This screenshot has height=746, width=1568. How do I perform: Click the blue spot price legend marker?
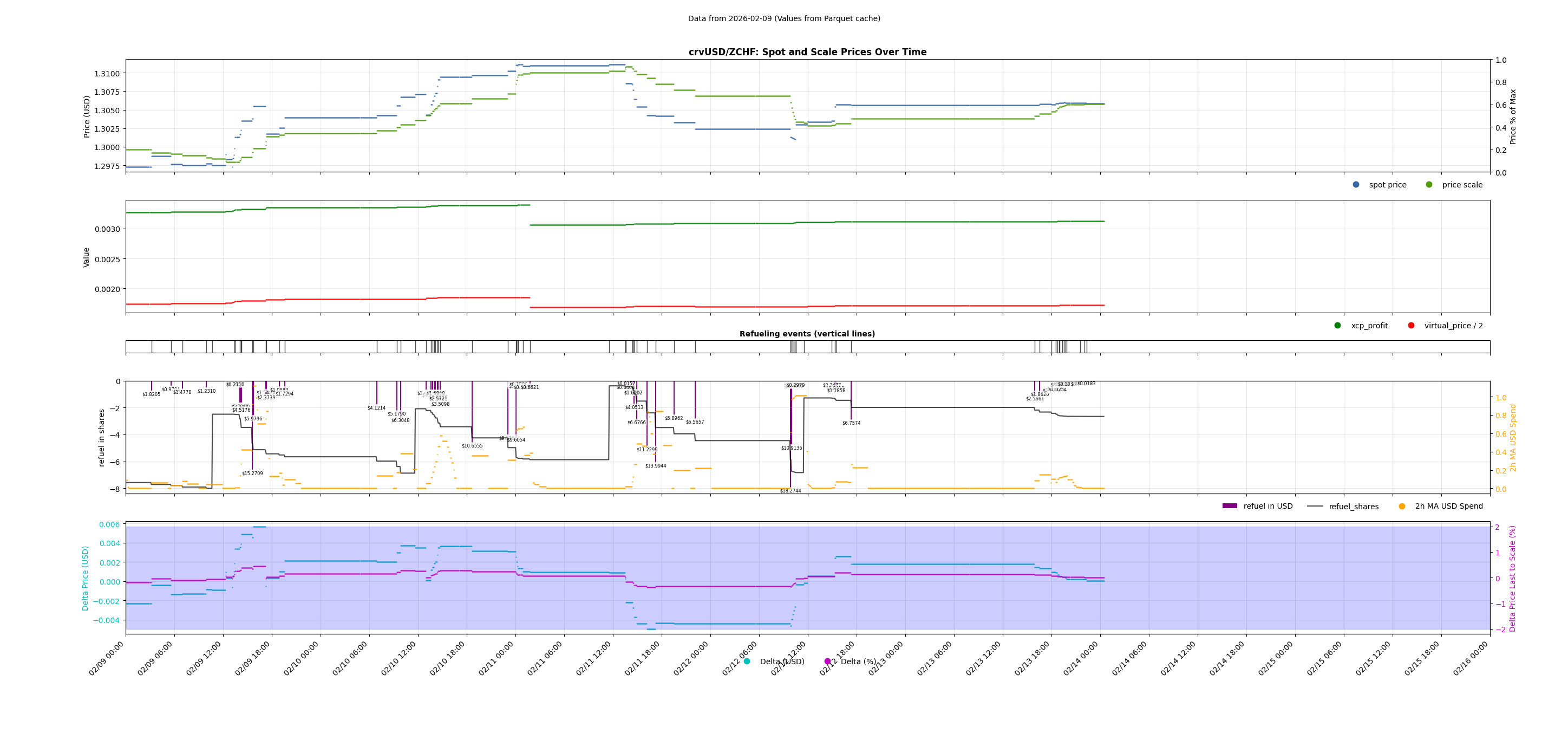click(1356, 185)
